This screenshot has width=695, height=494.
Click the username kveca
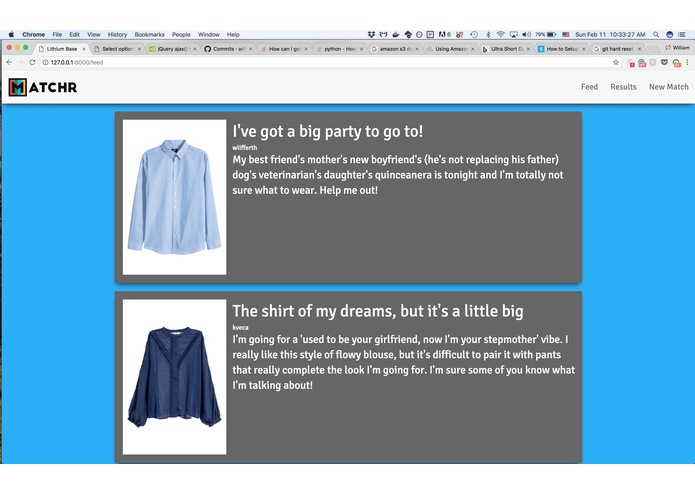(x=240, y=327)
